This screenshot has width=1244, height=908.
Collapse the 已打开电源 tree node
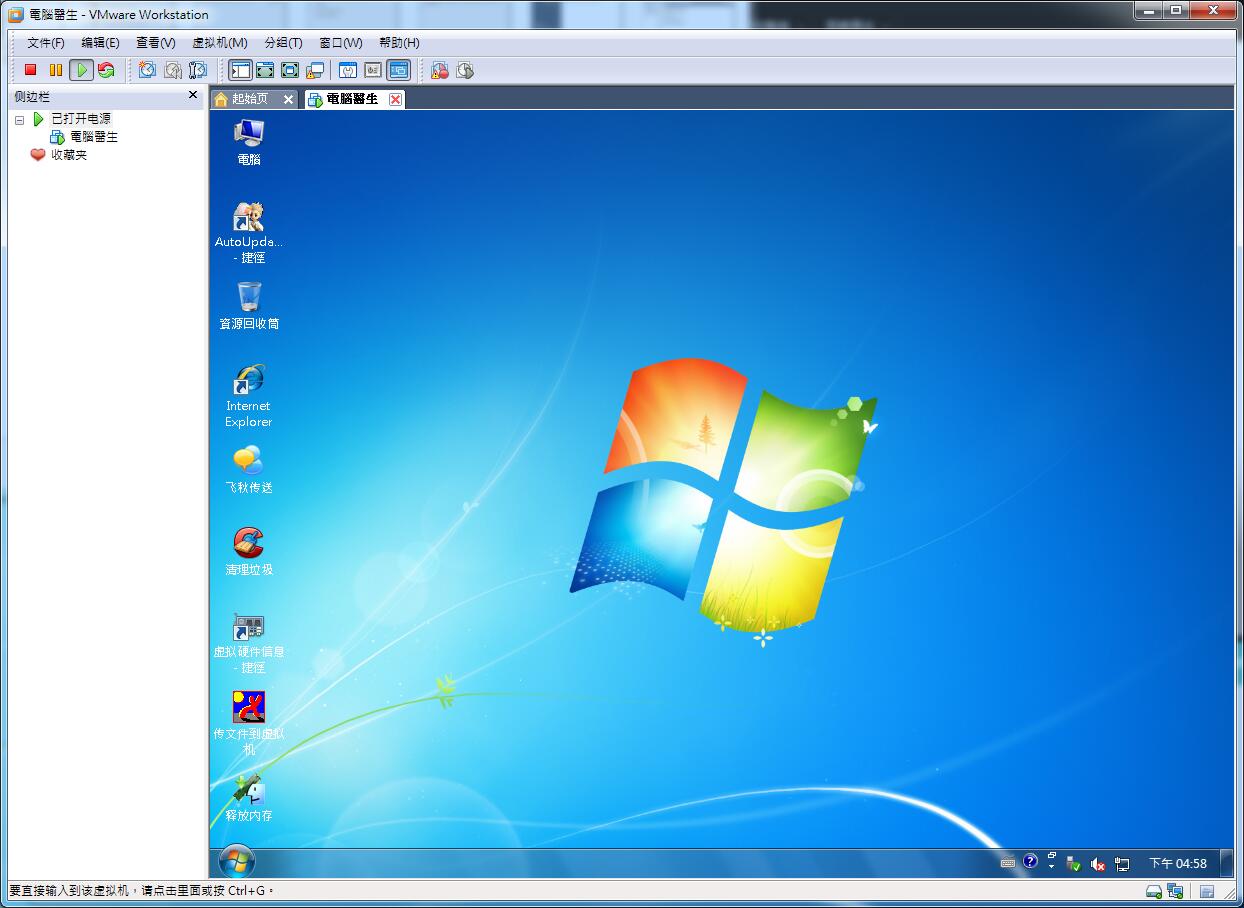[19, 120]
